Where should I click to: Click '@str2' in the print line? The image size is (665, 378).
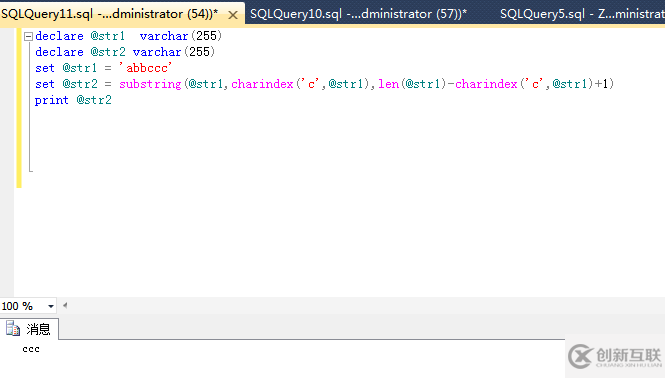(94, 100)
